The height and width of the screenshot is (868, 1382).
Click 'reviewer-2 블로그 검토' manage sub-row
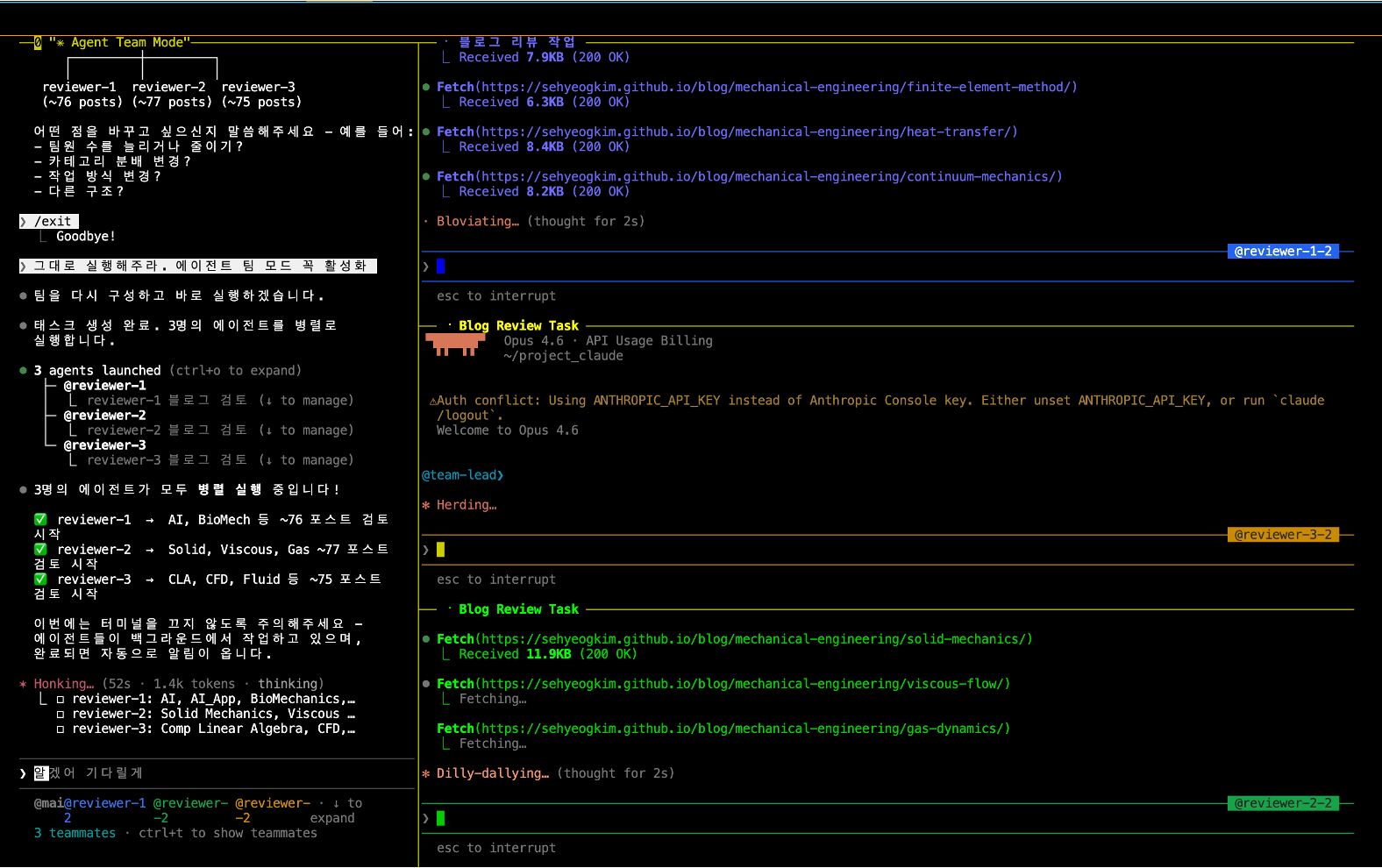click(x=220, y=430)
